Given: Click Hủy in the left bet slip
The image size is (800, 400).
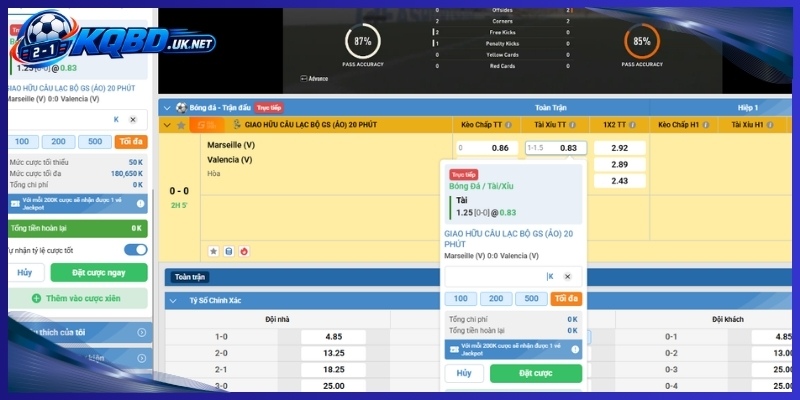Looking at the screenshot, I should [x=24, y=272].
